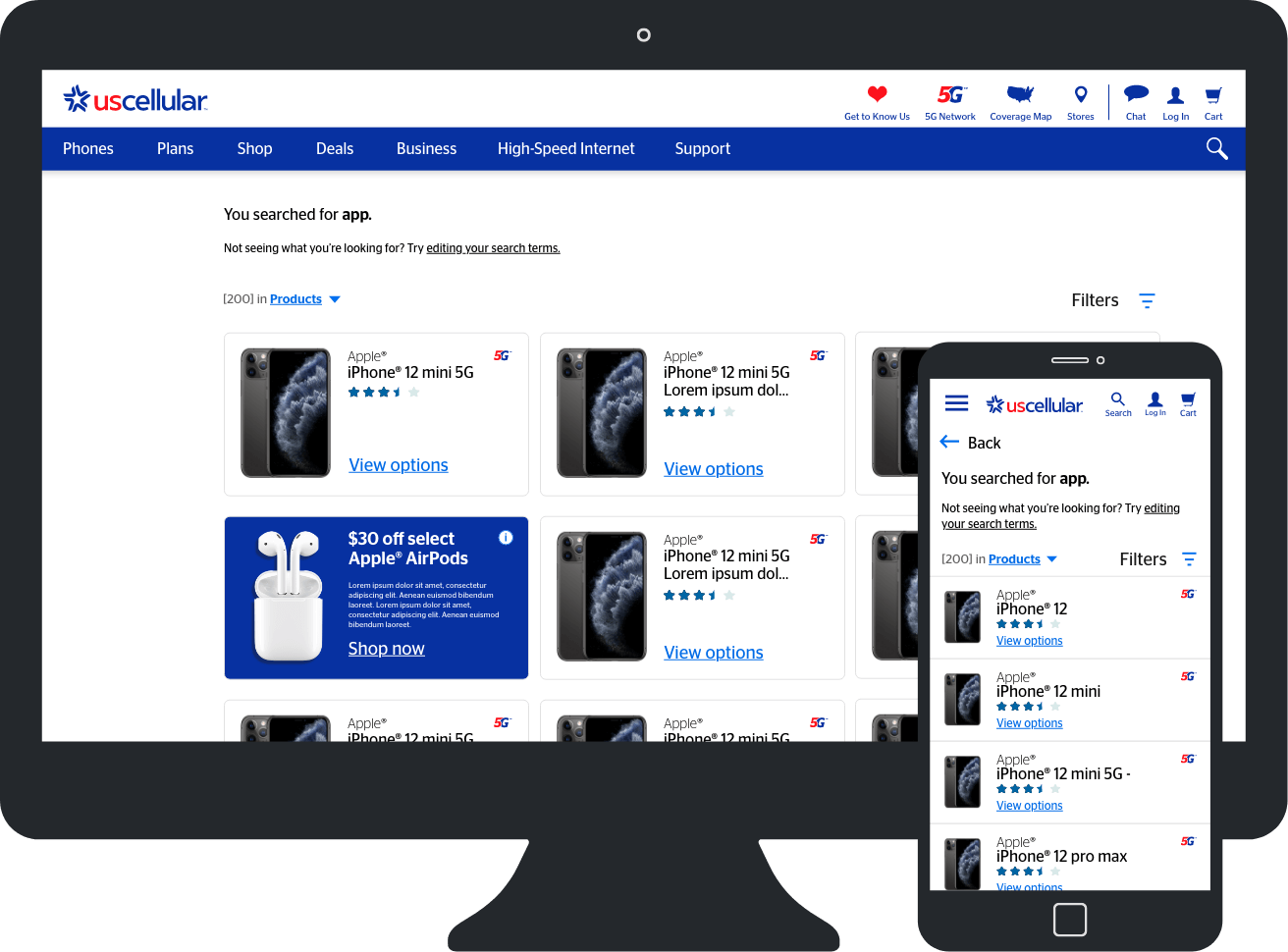Screen dimensions: 1288x952
Task: Tap star rating under mobile iPhone 12
Action: 1028,624
